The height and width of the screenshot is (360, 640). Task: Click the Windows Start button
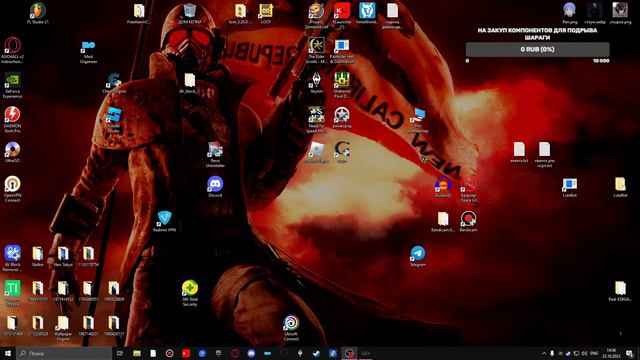pyautogui.click(x=8, y=353)
